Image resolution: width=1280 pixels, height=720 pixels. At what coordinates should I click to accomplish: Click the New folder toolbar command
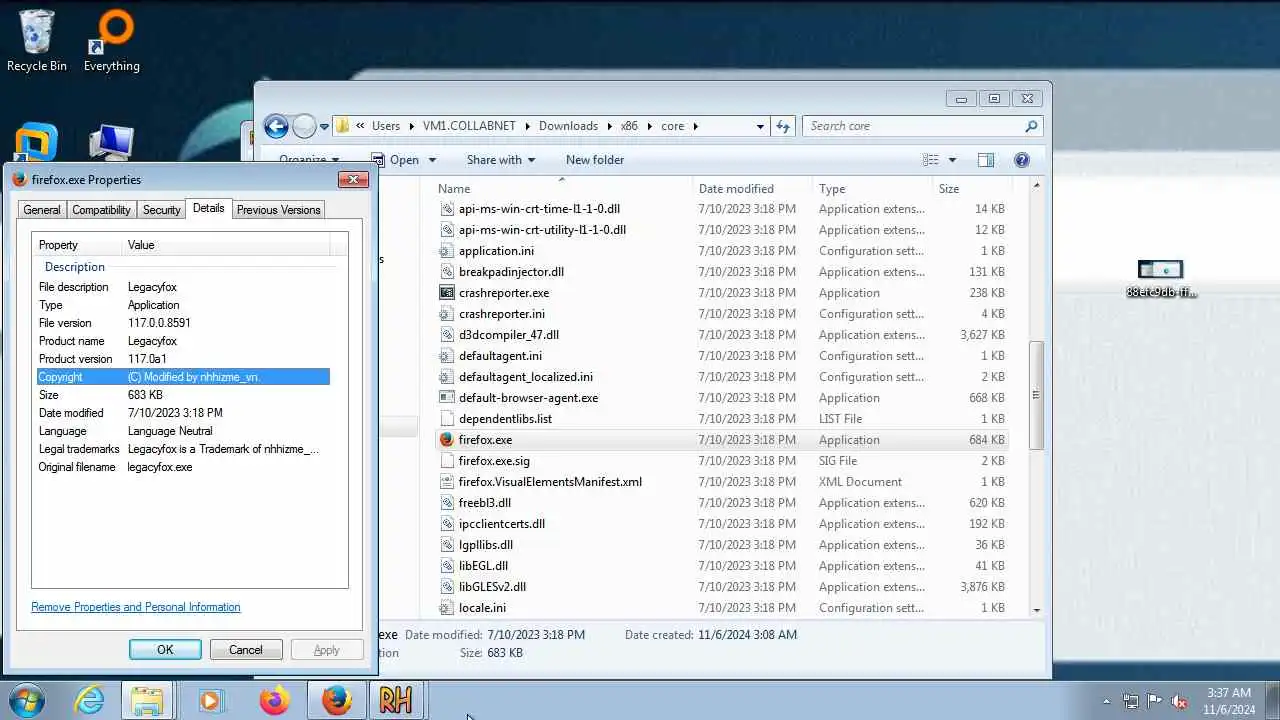click(595, 160)
